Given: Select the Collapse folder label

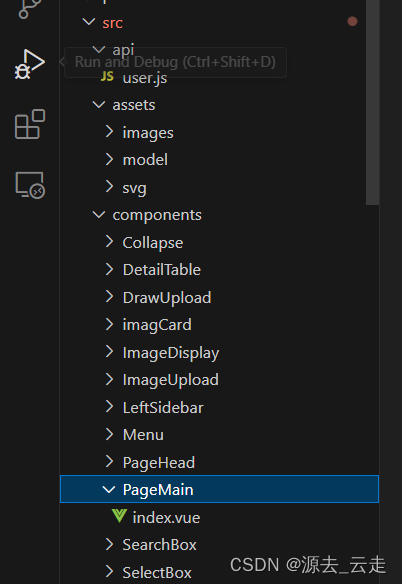Looking at the screenshot, I should point(153,243).
